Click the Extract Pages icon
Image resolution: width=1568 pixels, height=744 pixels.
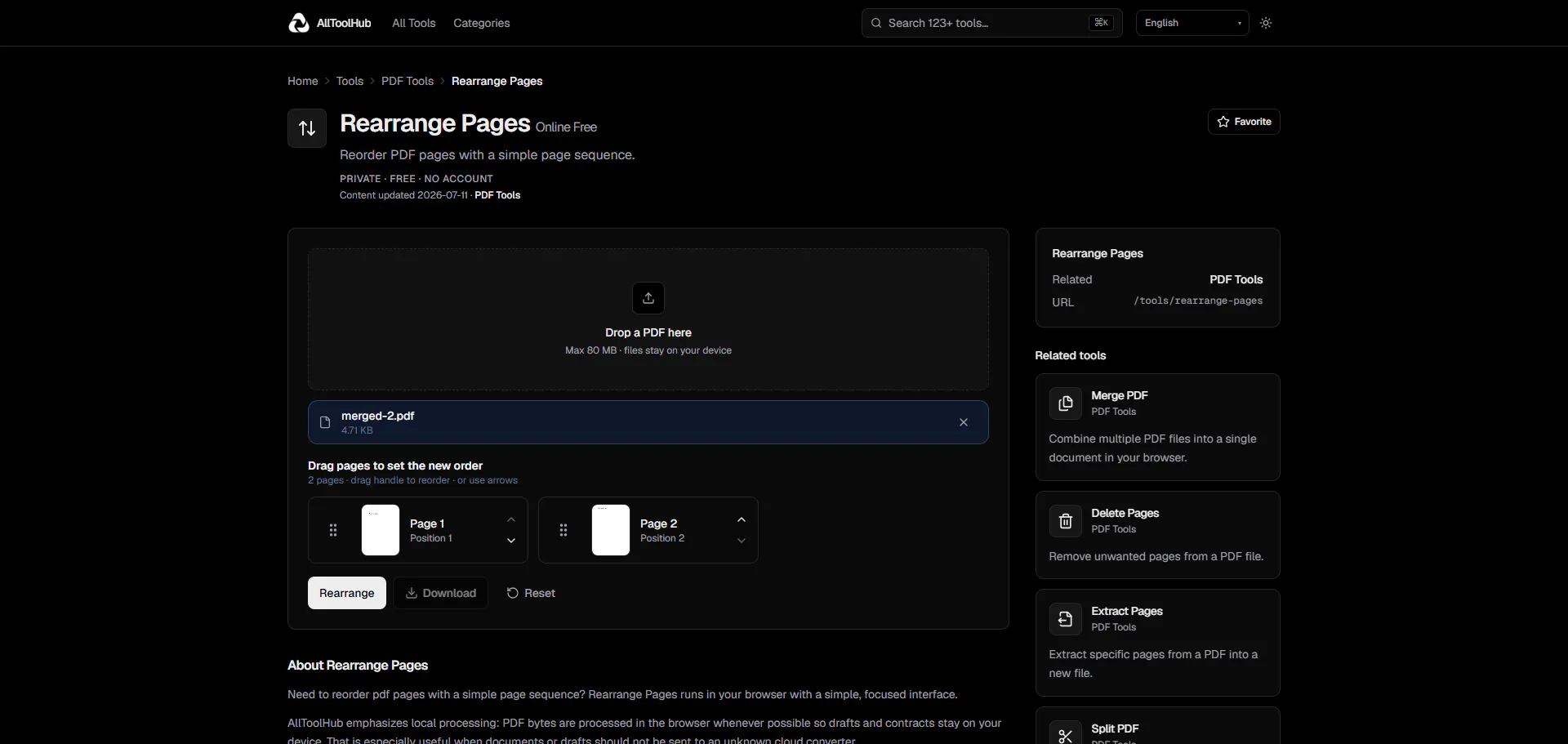[x=1066, y=619]
